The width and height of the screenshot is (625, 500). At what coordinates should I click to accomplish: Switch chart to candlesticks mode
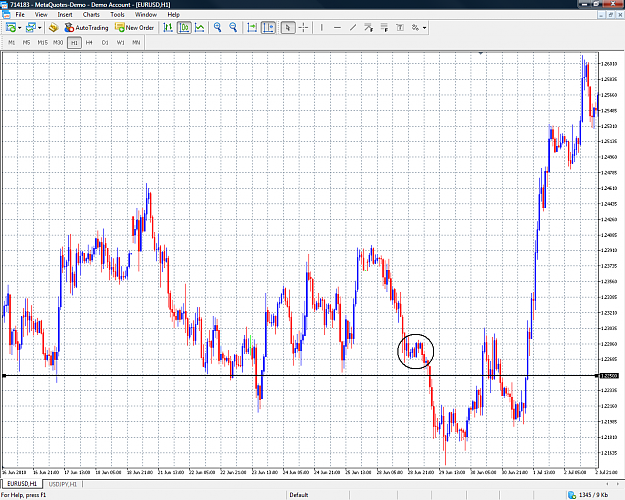pyautogui.click(x=184, y=28)
